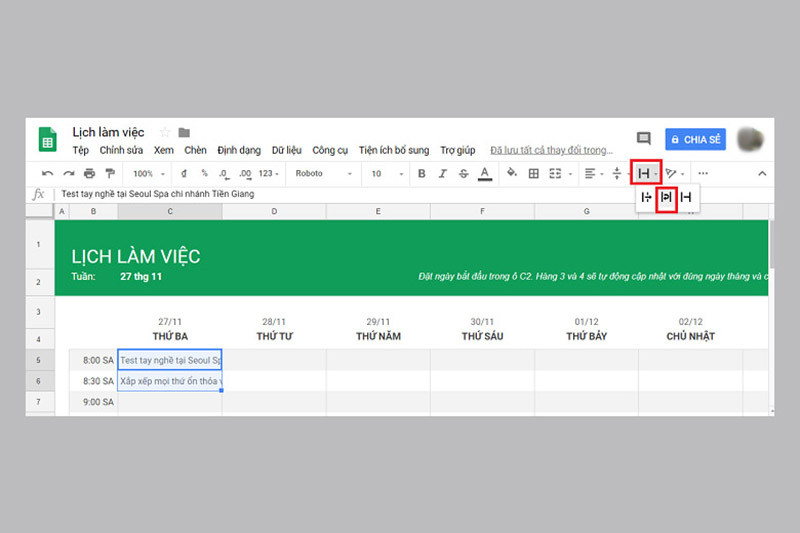The height and width of the screenshot is (533, 800).
Task: Open the fill color paint bucket
Action: coord(511,173)
